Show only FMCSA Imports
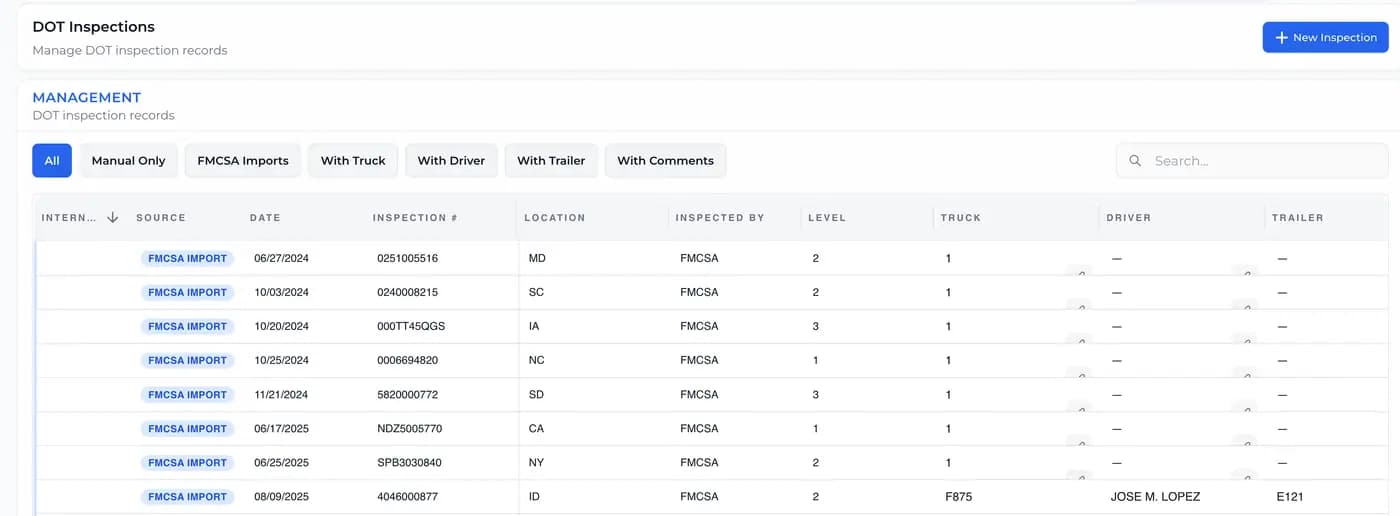Viewport: 1400px width, 516px height. click(x=243, y=161)
